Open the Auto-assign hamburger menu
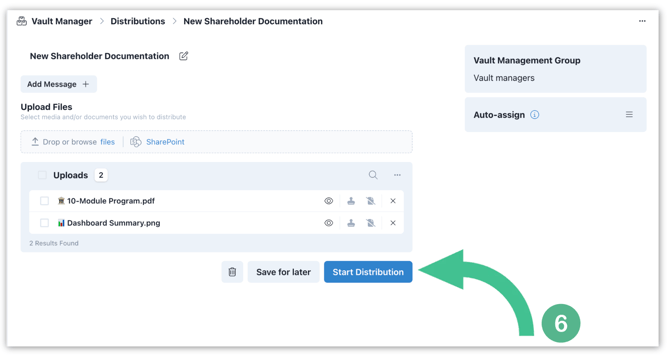 coord(629,115)
